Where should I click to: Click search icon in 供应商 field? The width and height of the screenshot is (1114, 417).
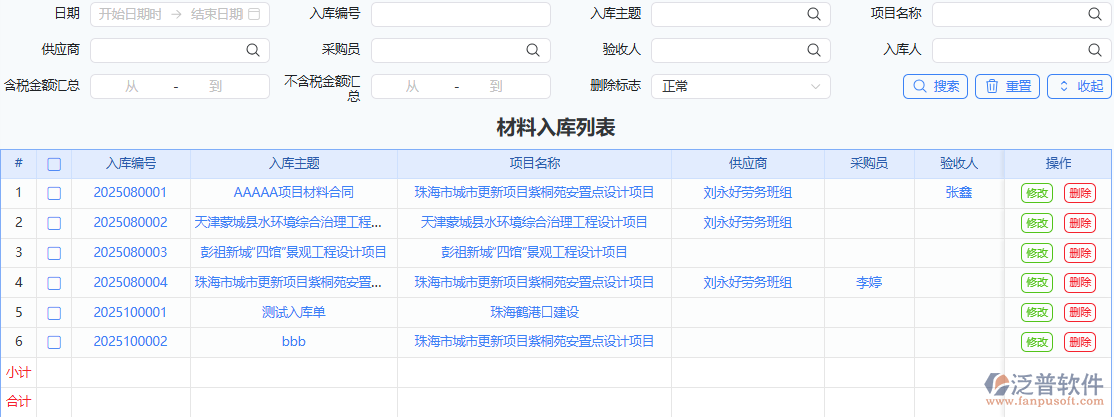coord(252,50)
